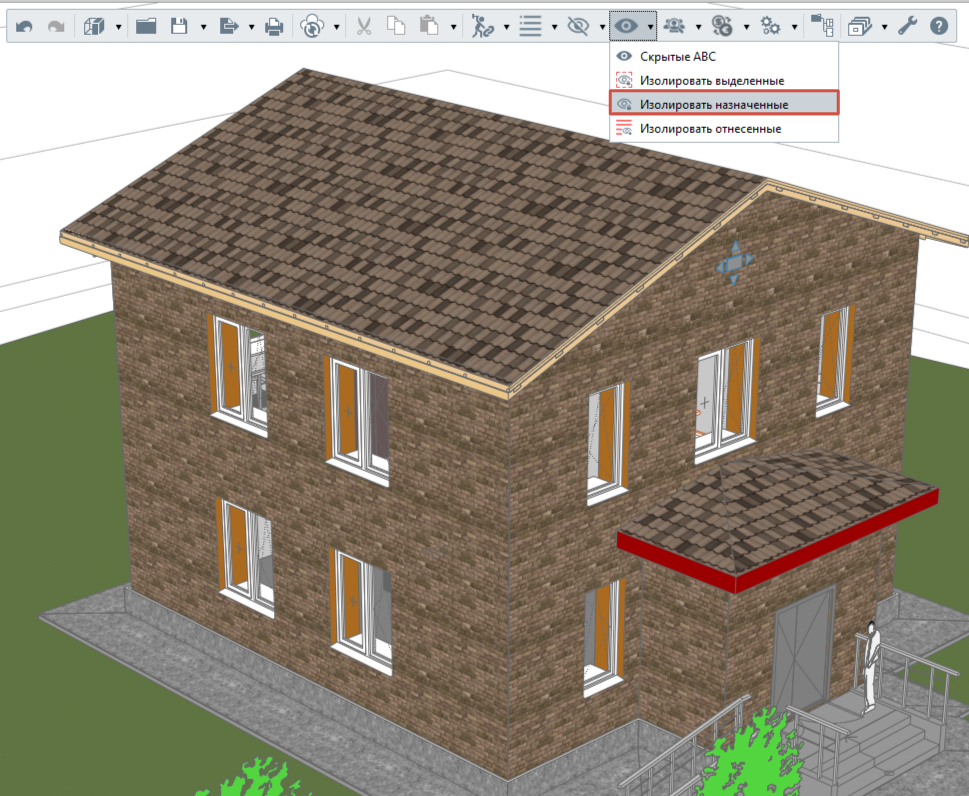Viewport: 969px width, 796px height.
Task: Expand the dropdown arrow beside Save icon
Action: [x=203, y=27]
